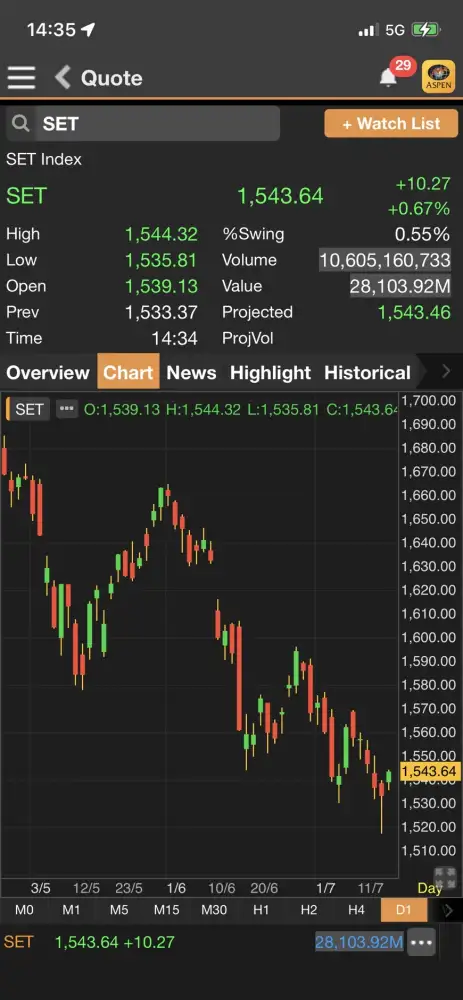Select the D1 timeframe

404,910
